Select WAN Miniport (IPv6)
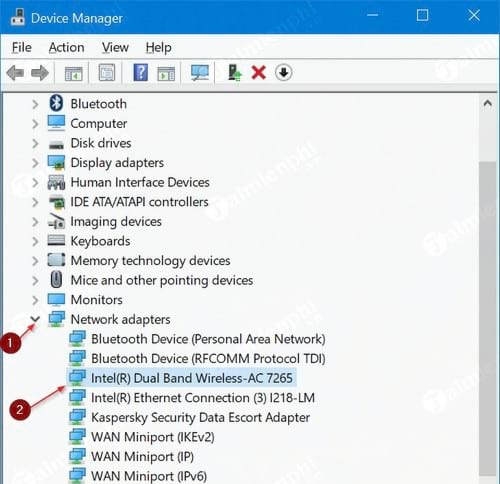The width and height of the screenshot is (500, 484). coord(149,476)
